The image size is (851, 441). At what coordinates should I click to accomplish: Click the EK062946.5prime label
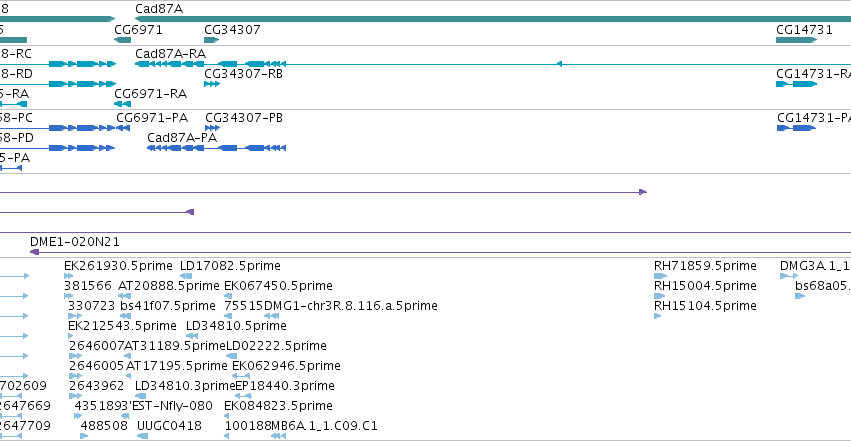click(286, 366)
